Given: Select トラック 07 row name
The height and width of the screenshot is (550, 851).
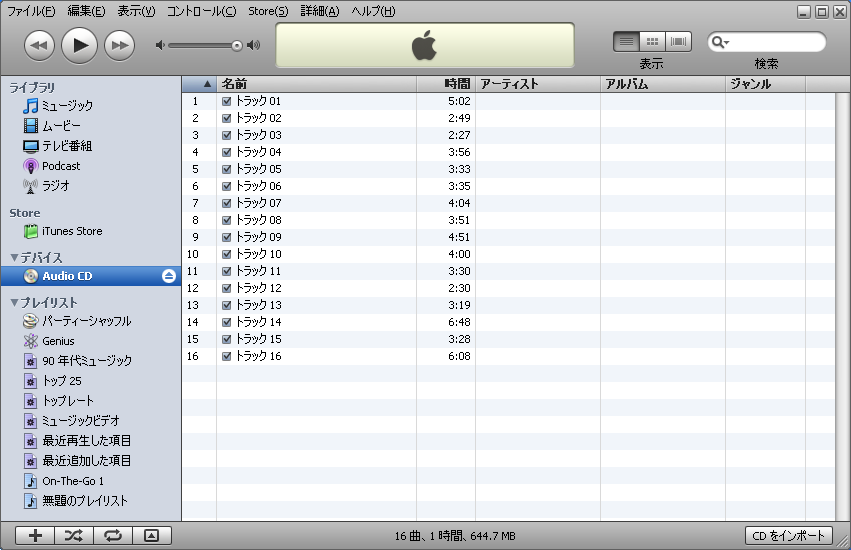Looking at the screenshot, I should (259, 203).
